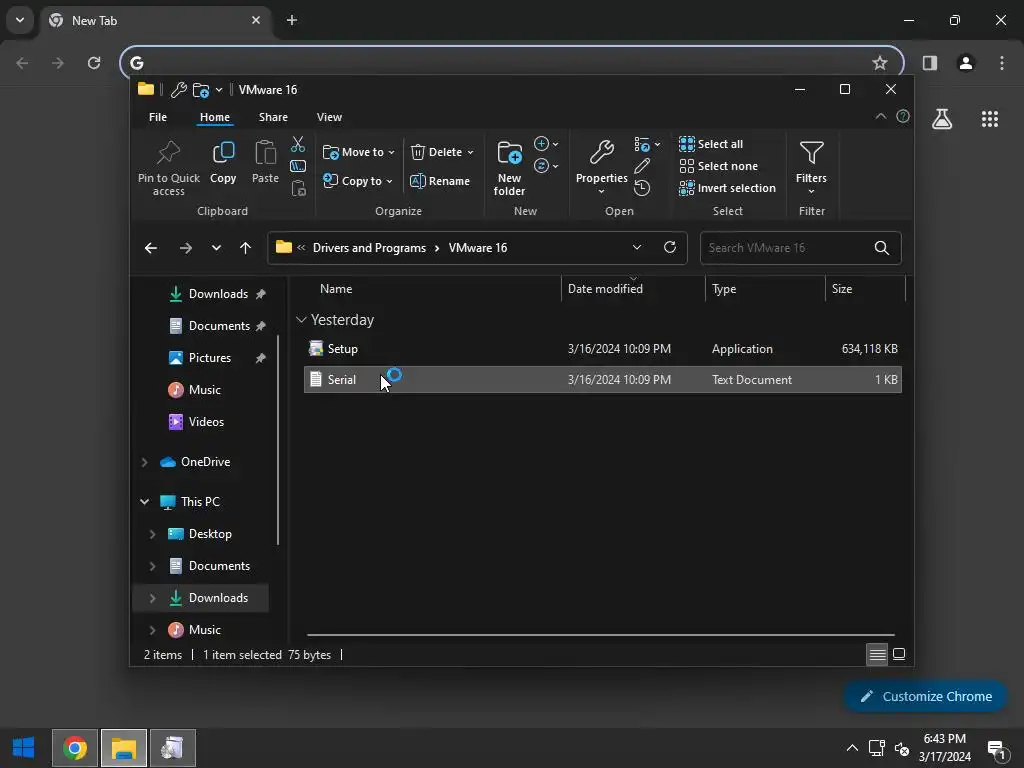1024x768 pixels.
Task: Collapse This PC tree node
Action: 144,502
